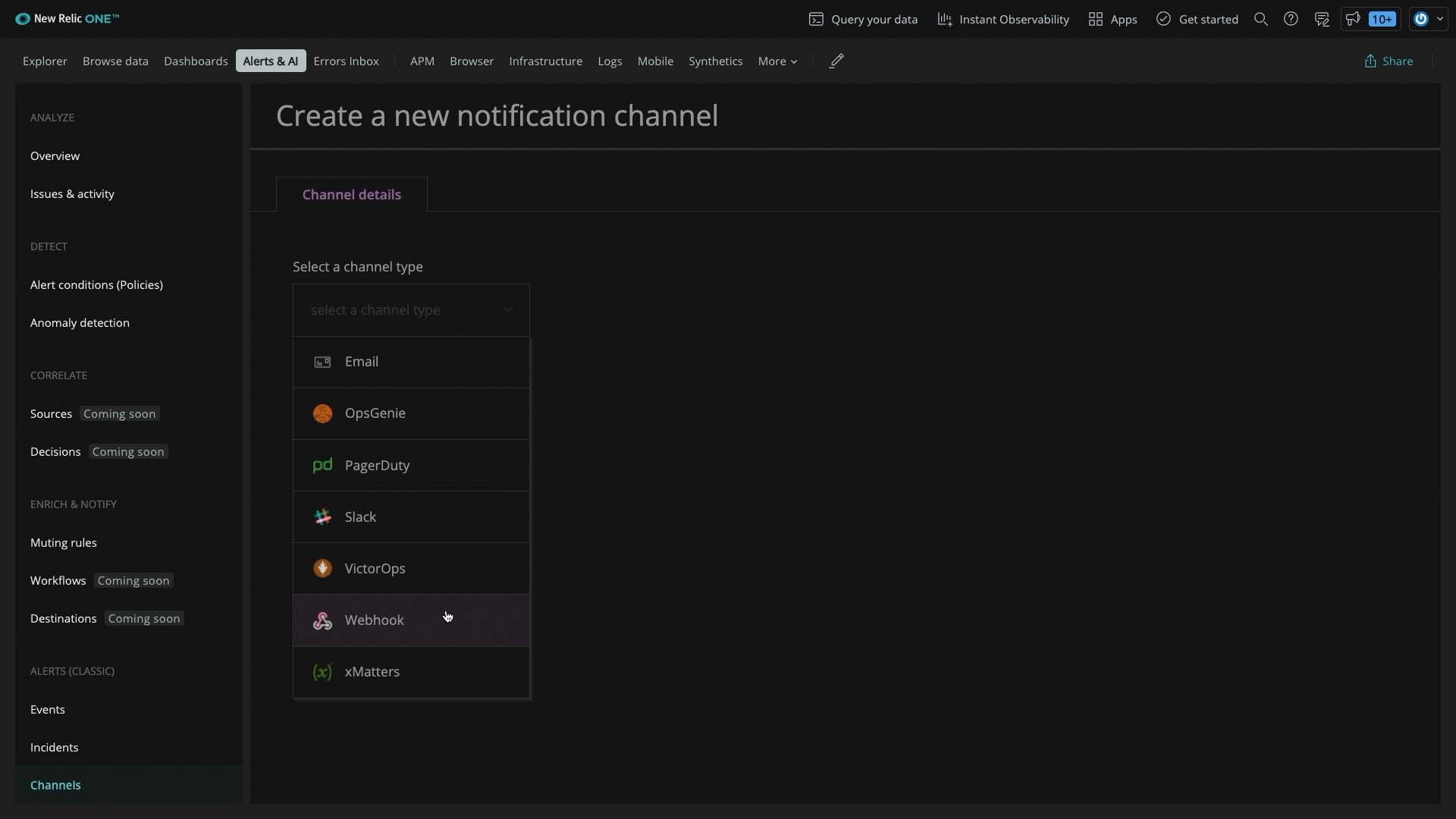Choose PagerDuty channel type
The width and height of the screenshot is (1456, 819).
click(x=411, y=465)
